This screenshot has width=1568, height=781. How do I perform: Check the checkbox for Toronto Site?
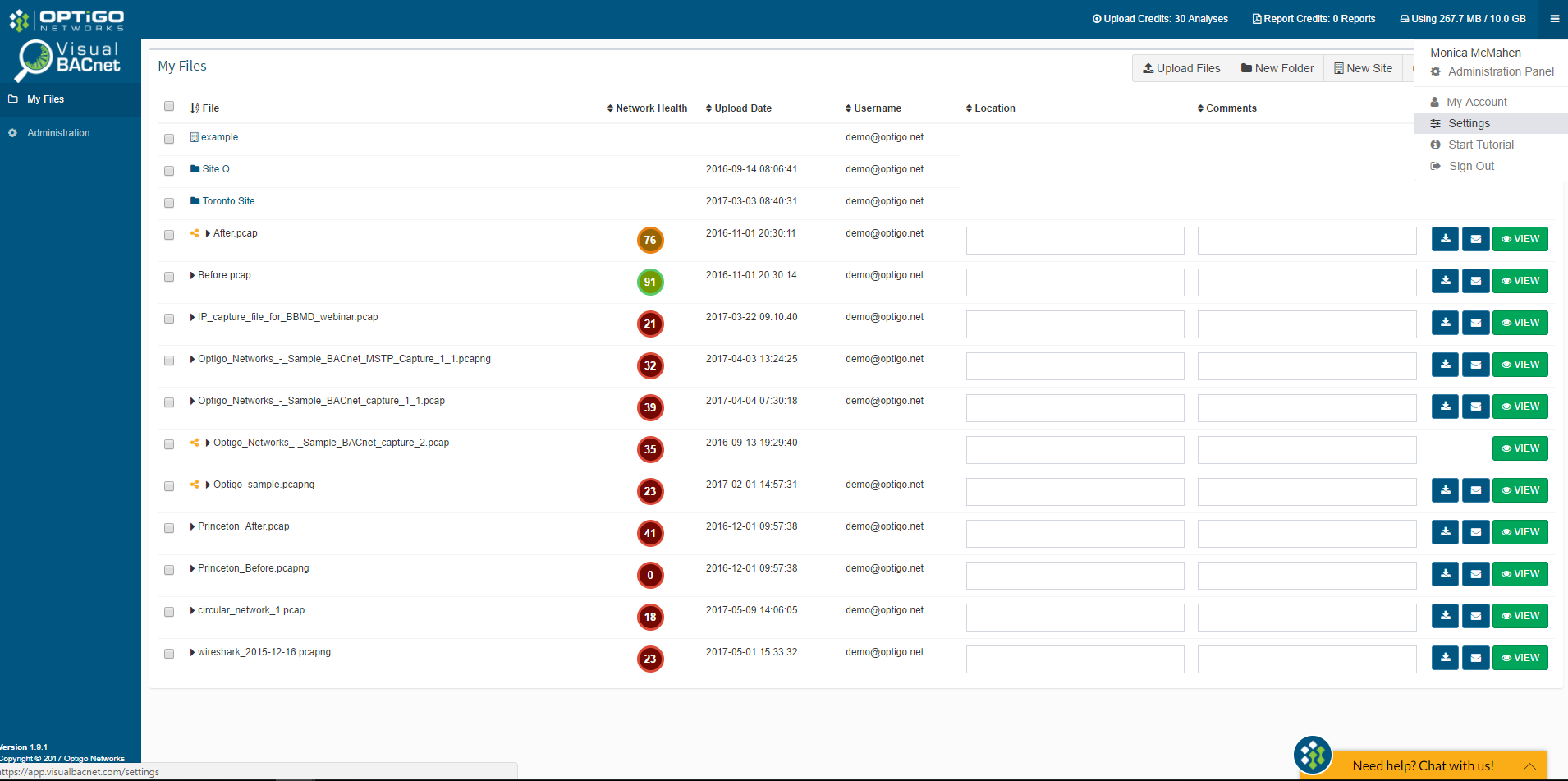(x=169, y=203)
